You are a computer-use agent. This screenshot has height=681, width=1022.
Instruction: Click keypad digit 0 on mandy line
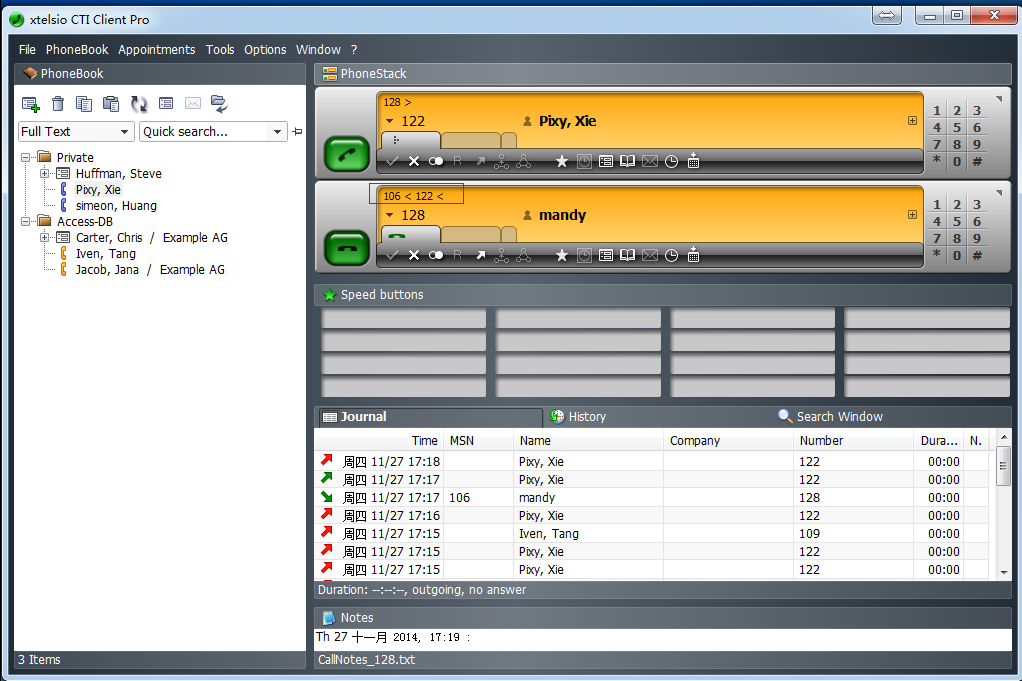click(957, 255)
